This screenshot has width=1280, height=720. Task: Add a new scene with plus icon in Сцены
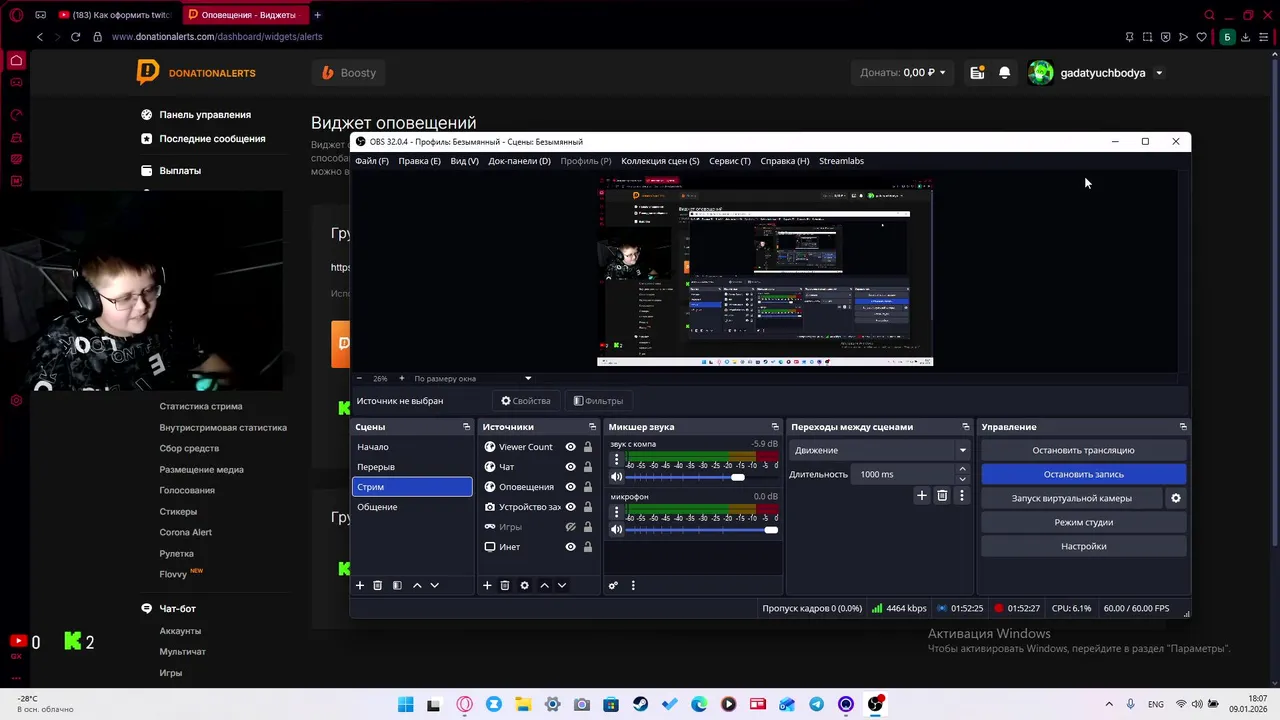[360, 585]
